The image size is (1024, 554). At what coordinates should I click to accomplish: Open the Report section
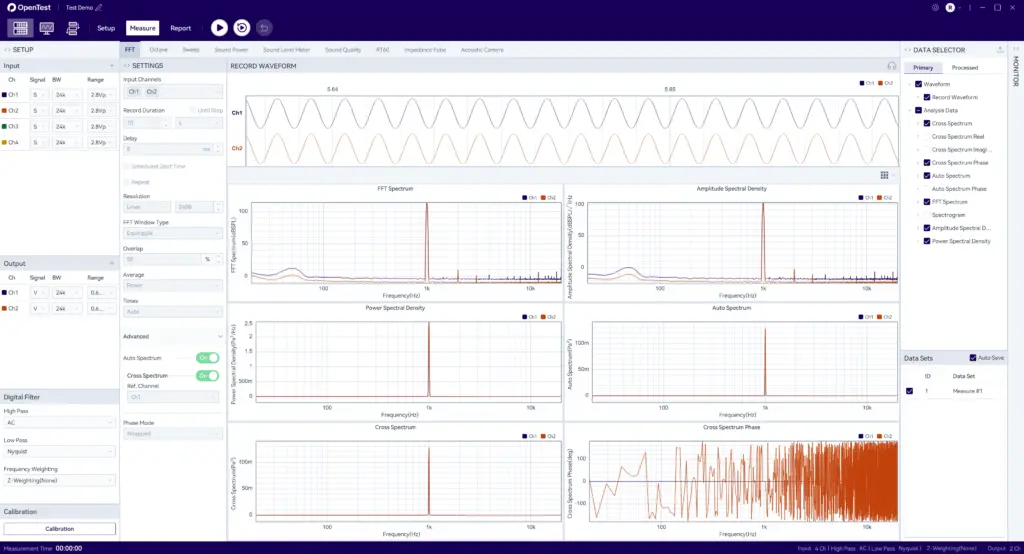pyautogui.click(x=180, y=28)
